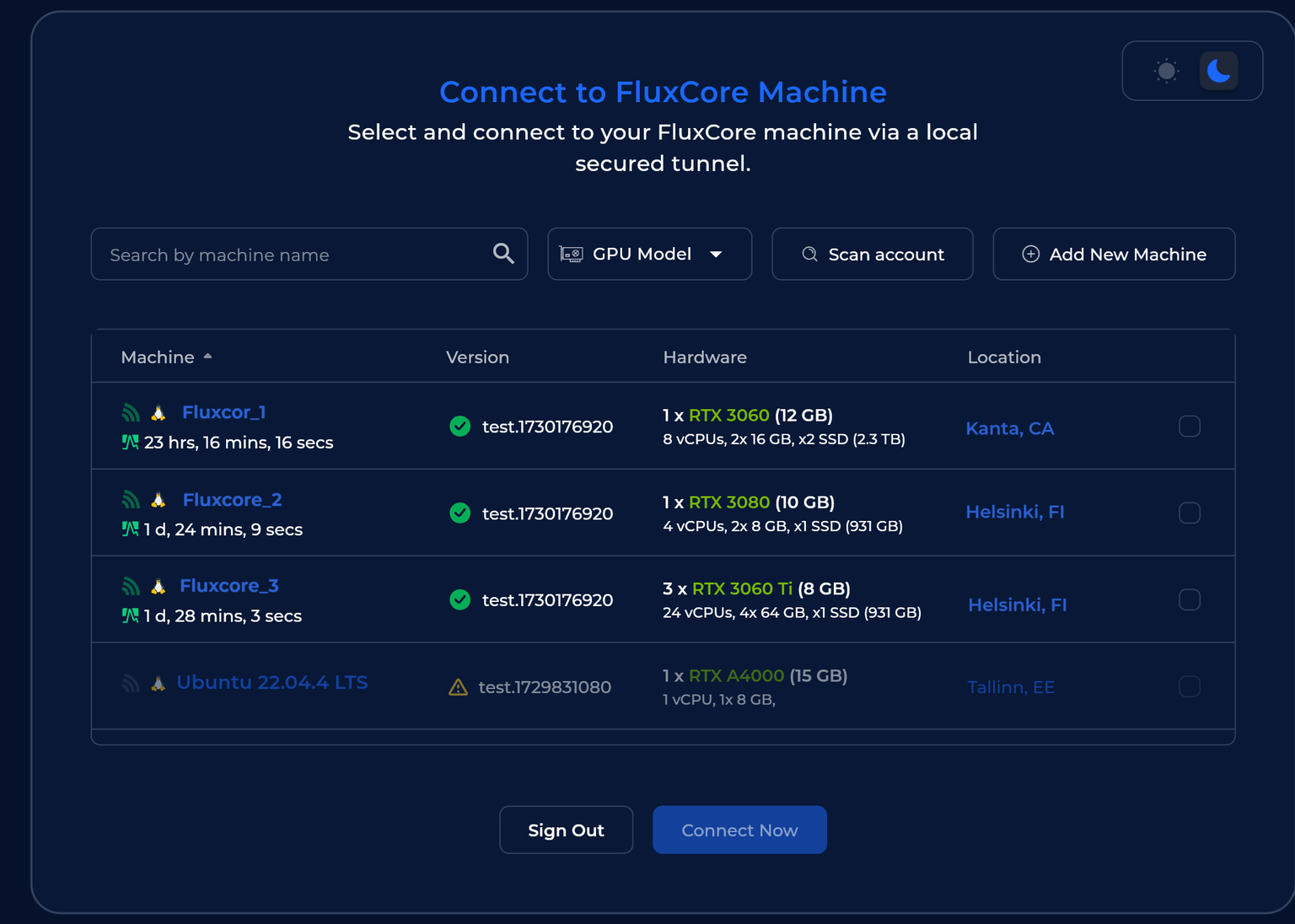Screen dimensions: 1295x924
Task: Select checkbox for Fluxcore_2 machine
Action: [x=1189, y=513]
